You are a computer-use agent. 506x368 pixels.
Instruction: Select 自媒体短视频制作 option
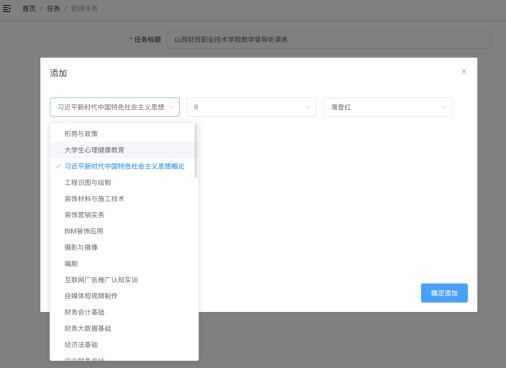click(x=123, y=296)
